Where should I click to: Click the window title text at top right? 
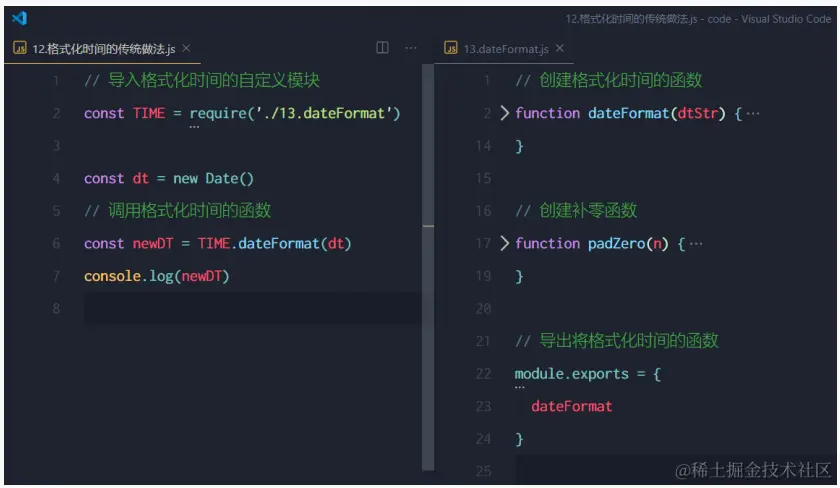[698, 19]
